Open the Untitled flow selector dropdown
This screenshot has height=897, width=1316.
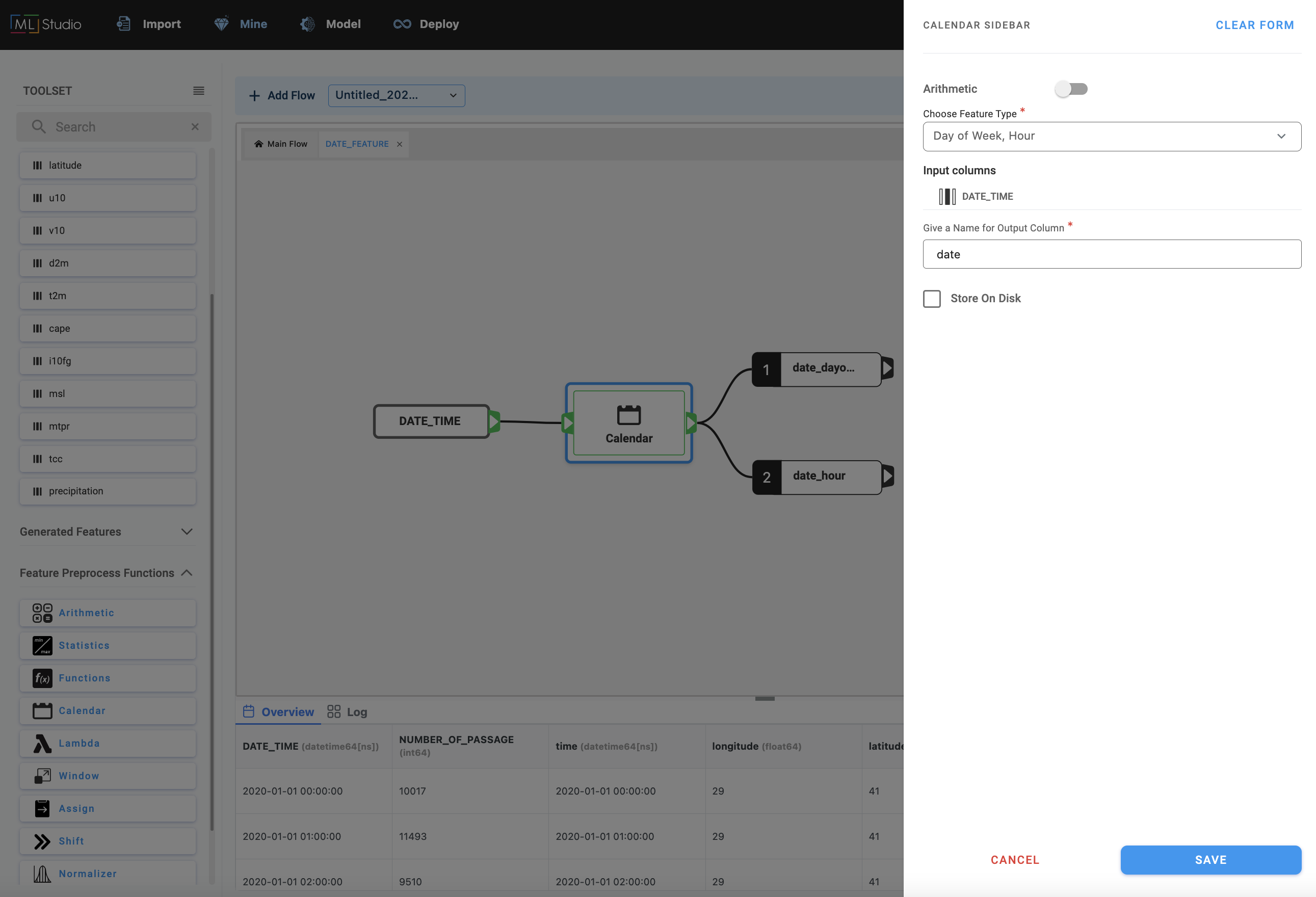[397, 96]
